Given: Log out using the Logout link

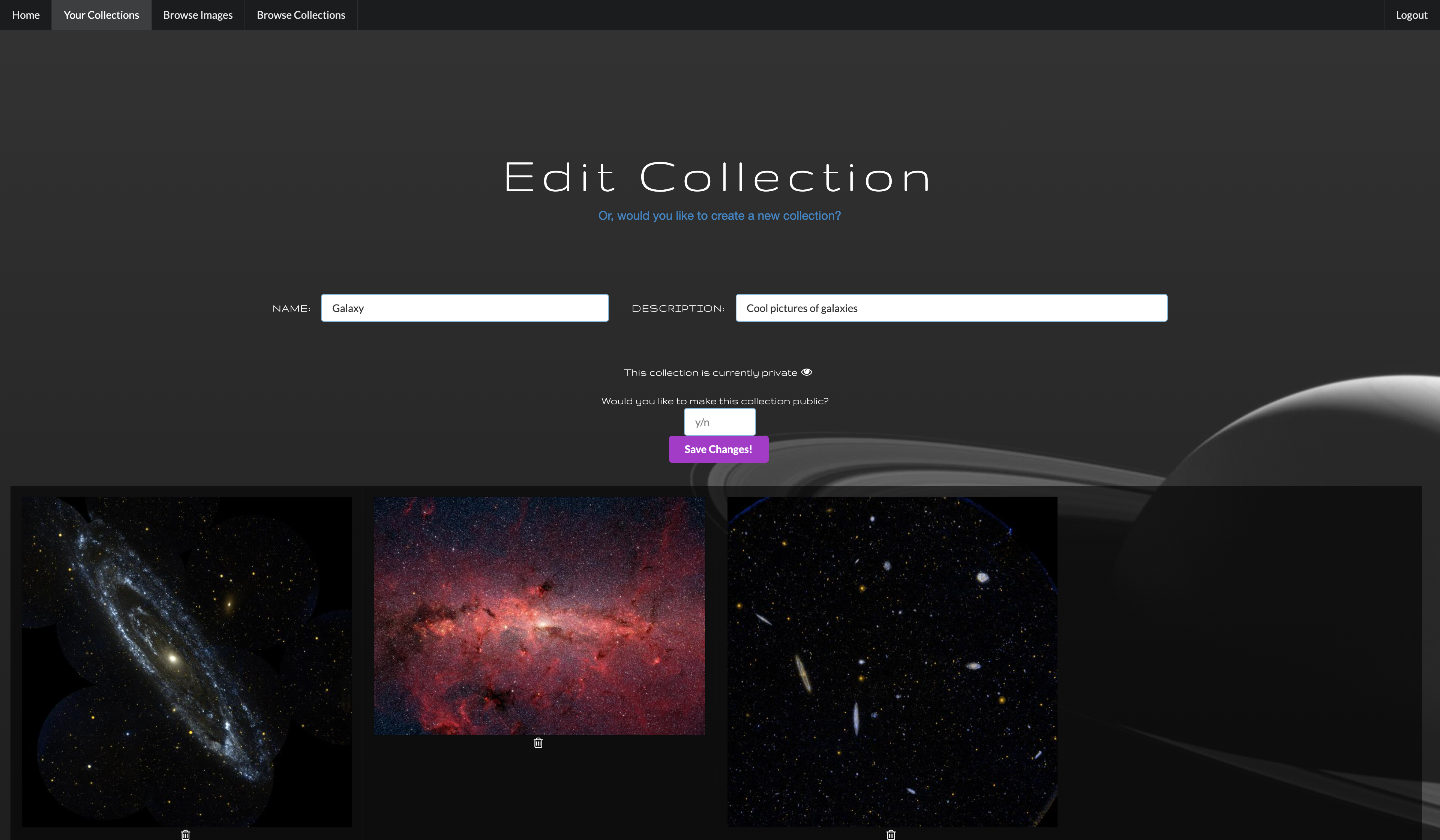Looking at the screenshot, I should 1411,15.
